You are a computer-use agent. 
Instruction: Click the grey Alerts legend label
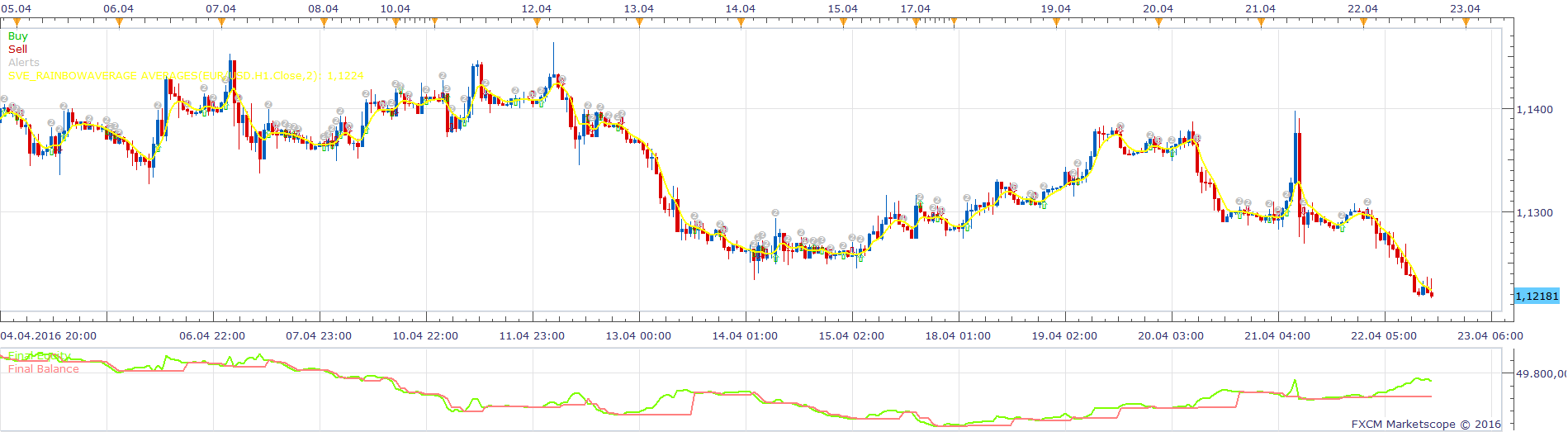point(24,63)
